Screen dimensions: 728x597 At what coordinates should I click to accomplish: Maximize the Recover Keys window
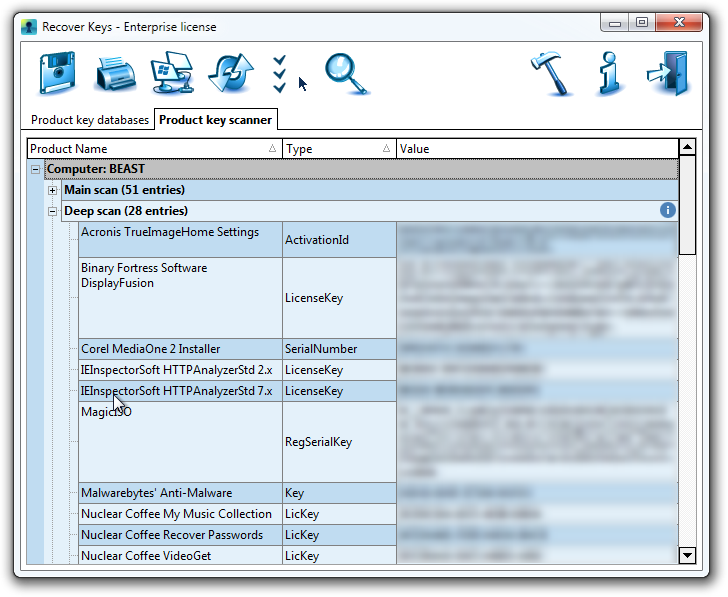click(642, 22)
